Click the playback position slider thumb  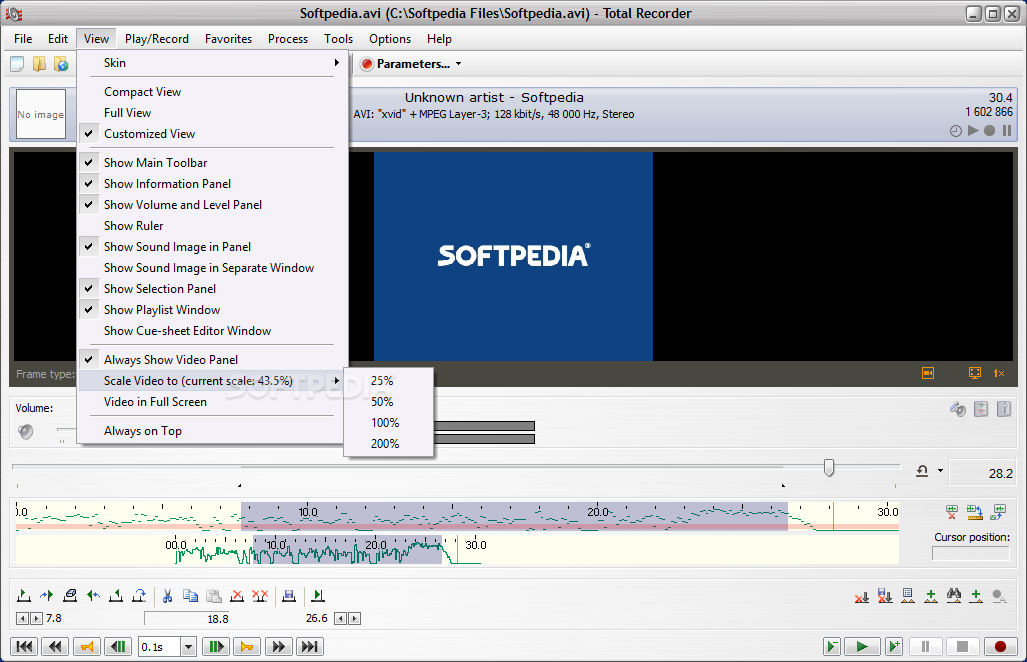coord(829,468)
